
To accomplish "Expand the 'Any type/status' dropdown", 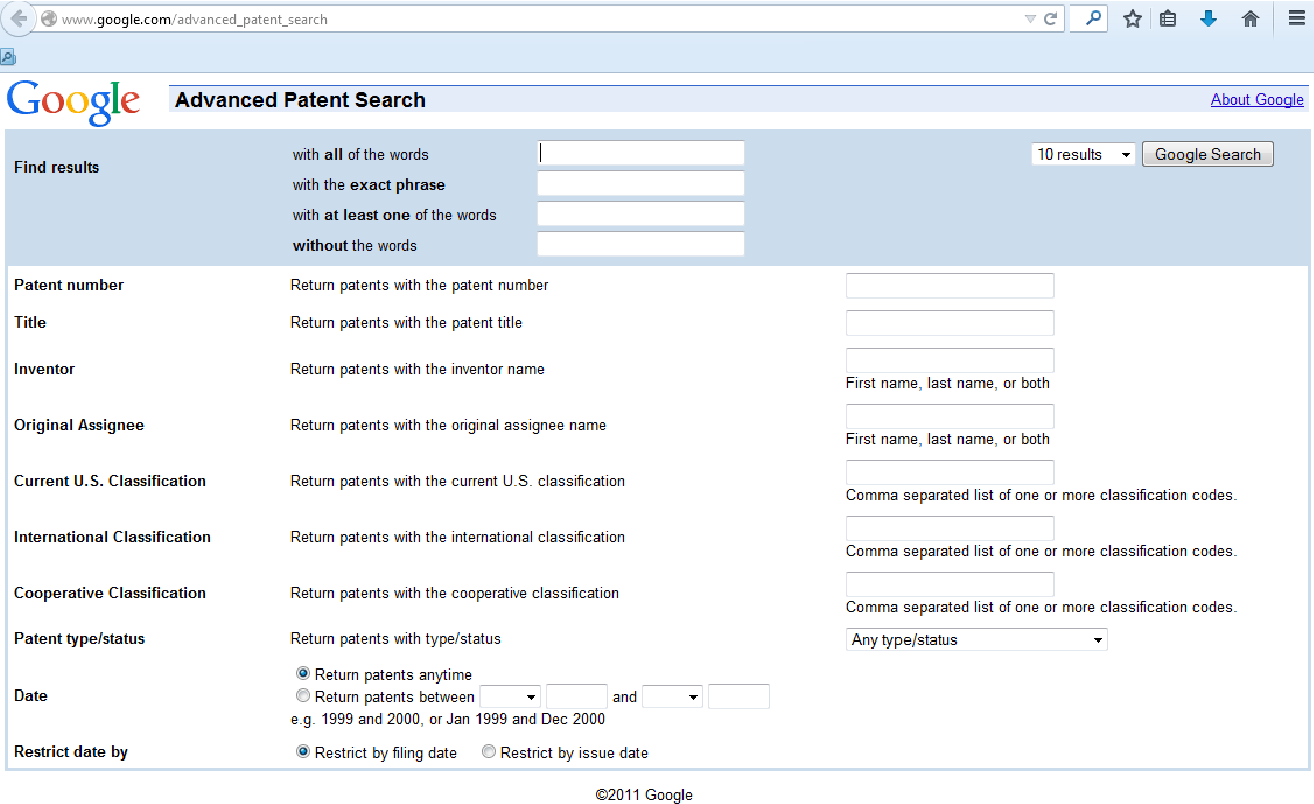I will pyautogui.click(x=976, y=640).
